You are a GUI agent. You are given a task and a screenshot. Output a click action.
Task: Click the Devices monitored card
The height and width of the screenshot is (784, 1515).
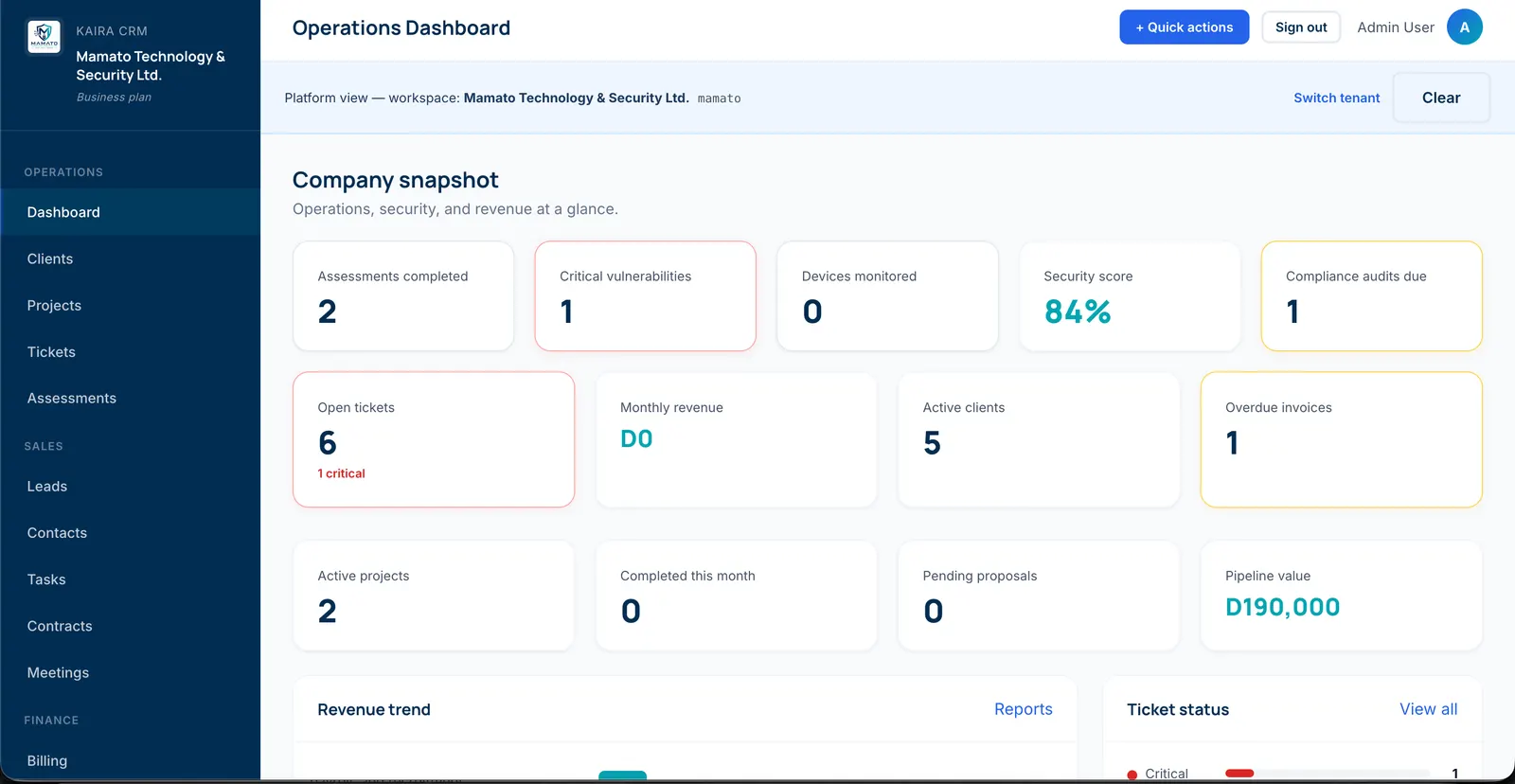887,296
